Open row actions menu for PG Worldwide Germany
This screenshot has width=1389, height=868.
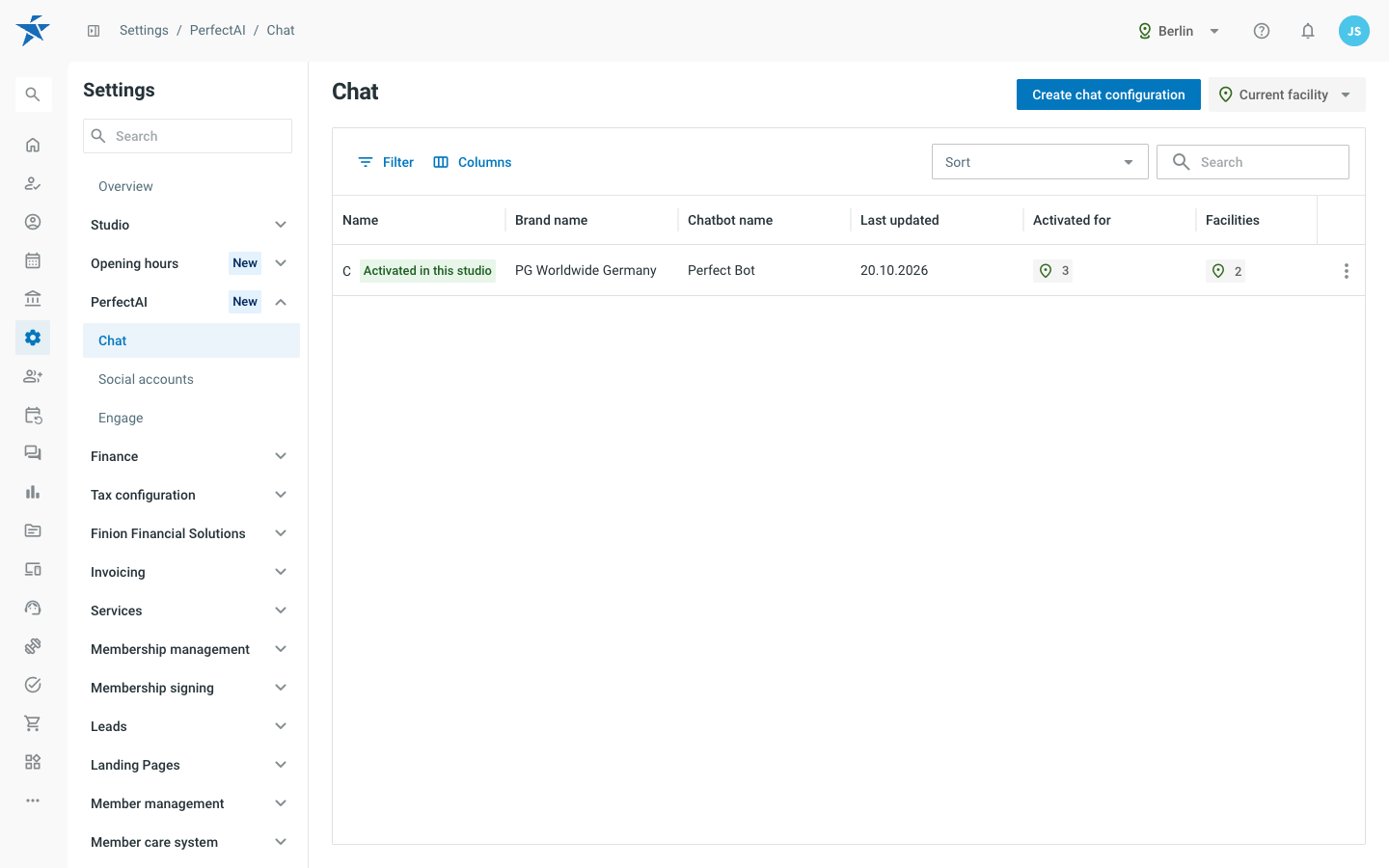pyautogui.click(x=1347, y=271)
